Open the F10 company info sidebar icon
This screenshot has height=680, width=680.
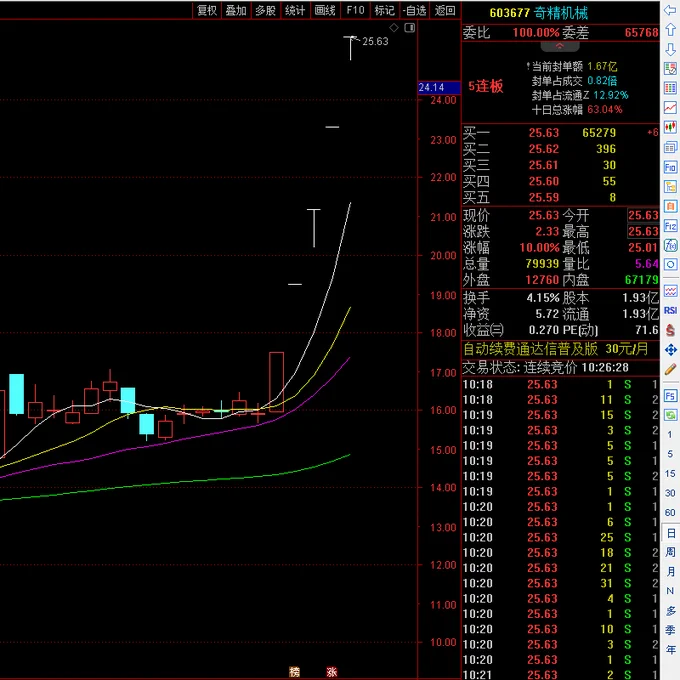coord(670,167)
